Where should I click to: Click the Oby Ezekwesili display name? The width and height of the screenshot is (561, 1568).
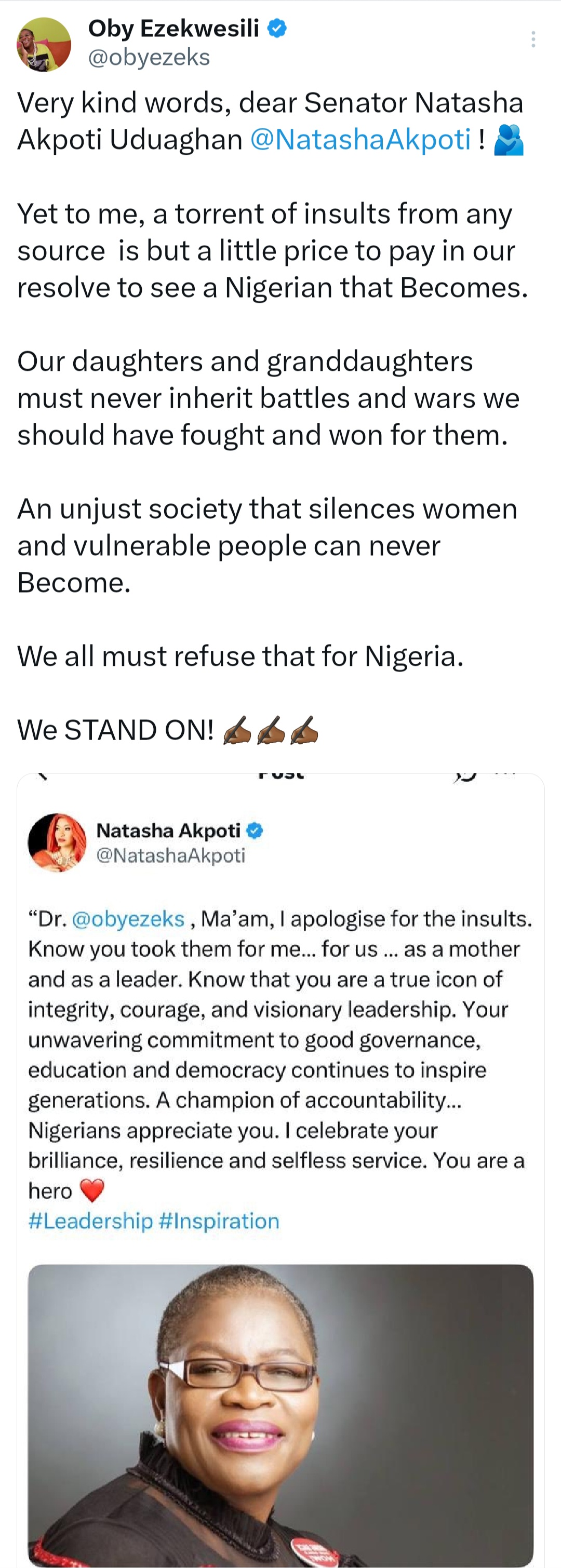[173, 28]
